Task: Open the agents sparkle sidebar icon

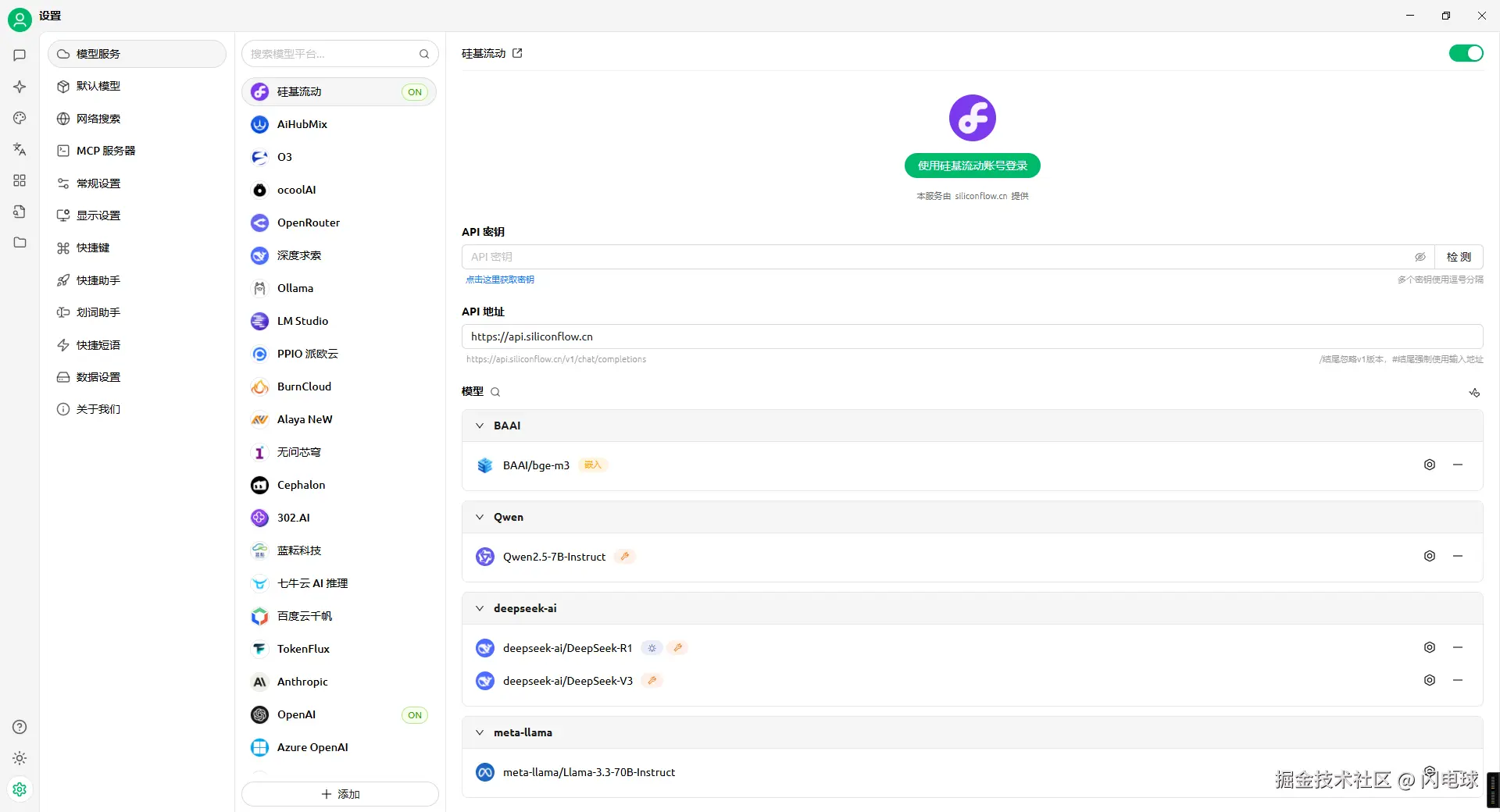Action: pos(20,87)
